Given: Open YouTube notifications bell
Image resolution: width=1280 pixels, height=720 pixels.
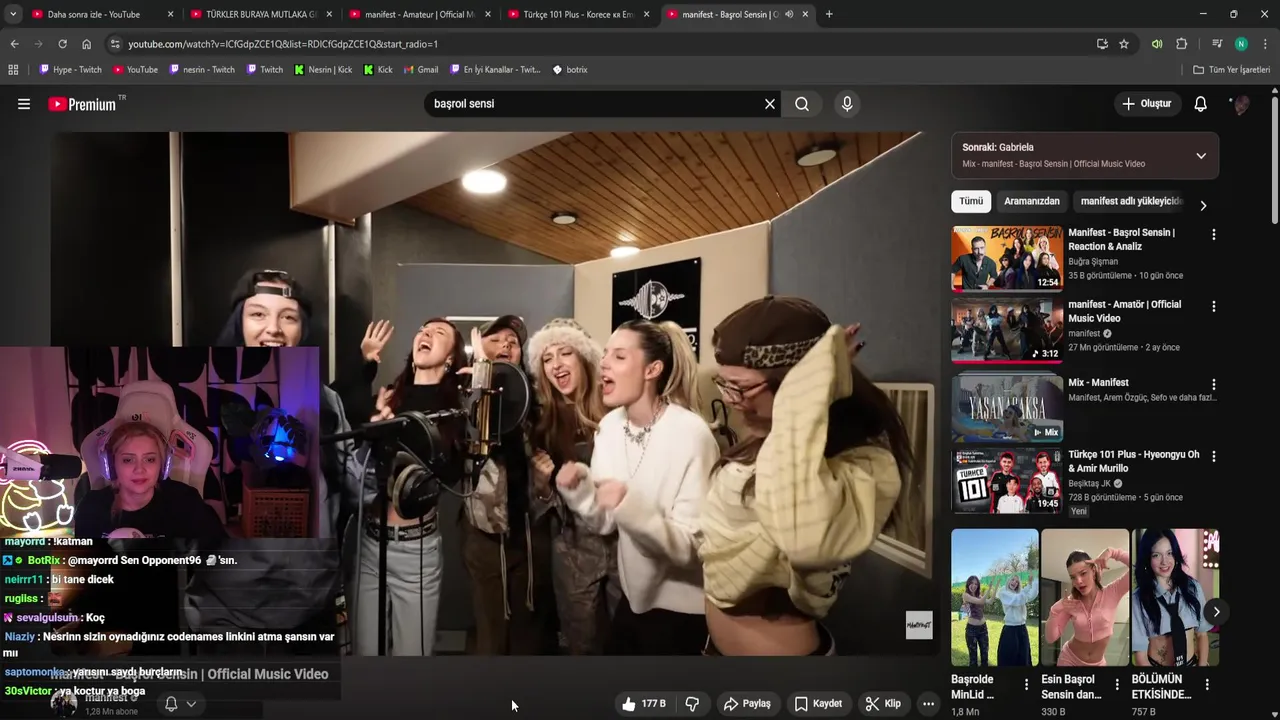Looking at the screenshot, I should click(1201, 104).
